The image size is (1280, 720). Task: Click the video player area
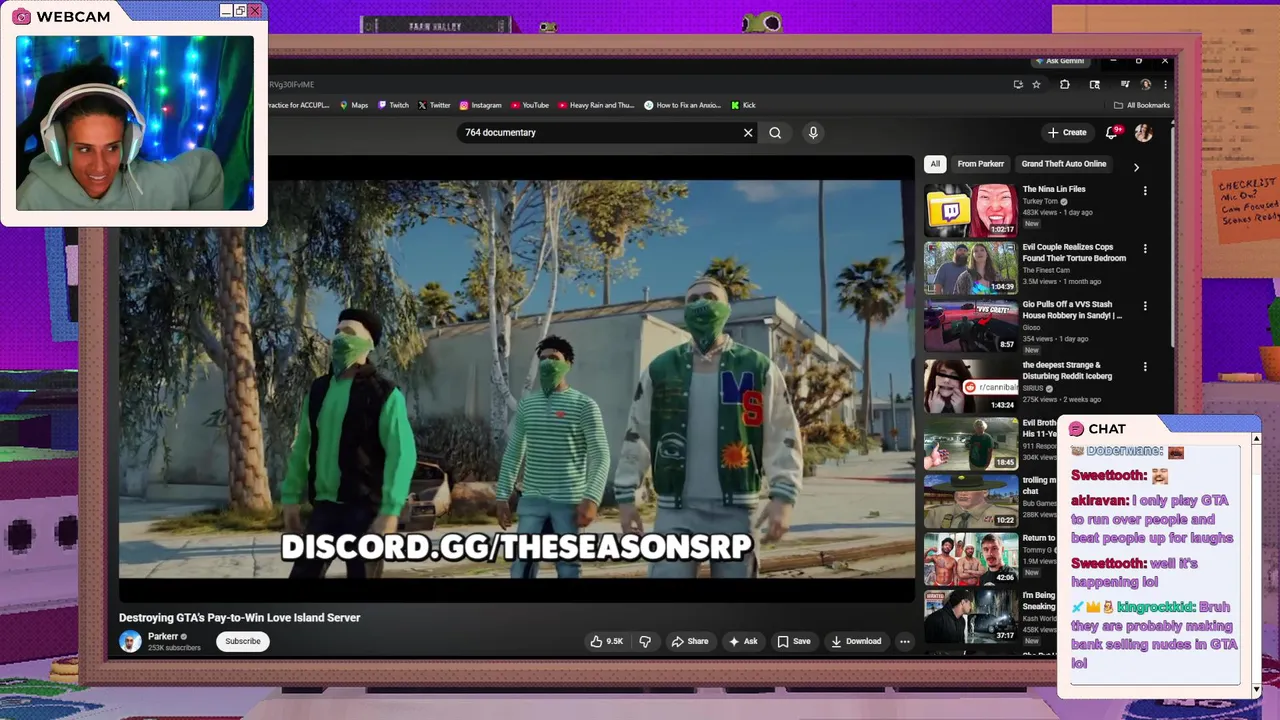[x=517, y=380]
